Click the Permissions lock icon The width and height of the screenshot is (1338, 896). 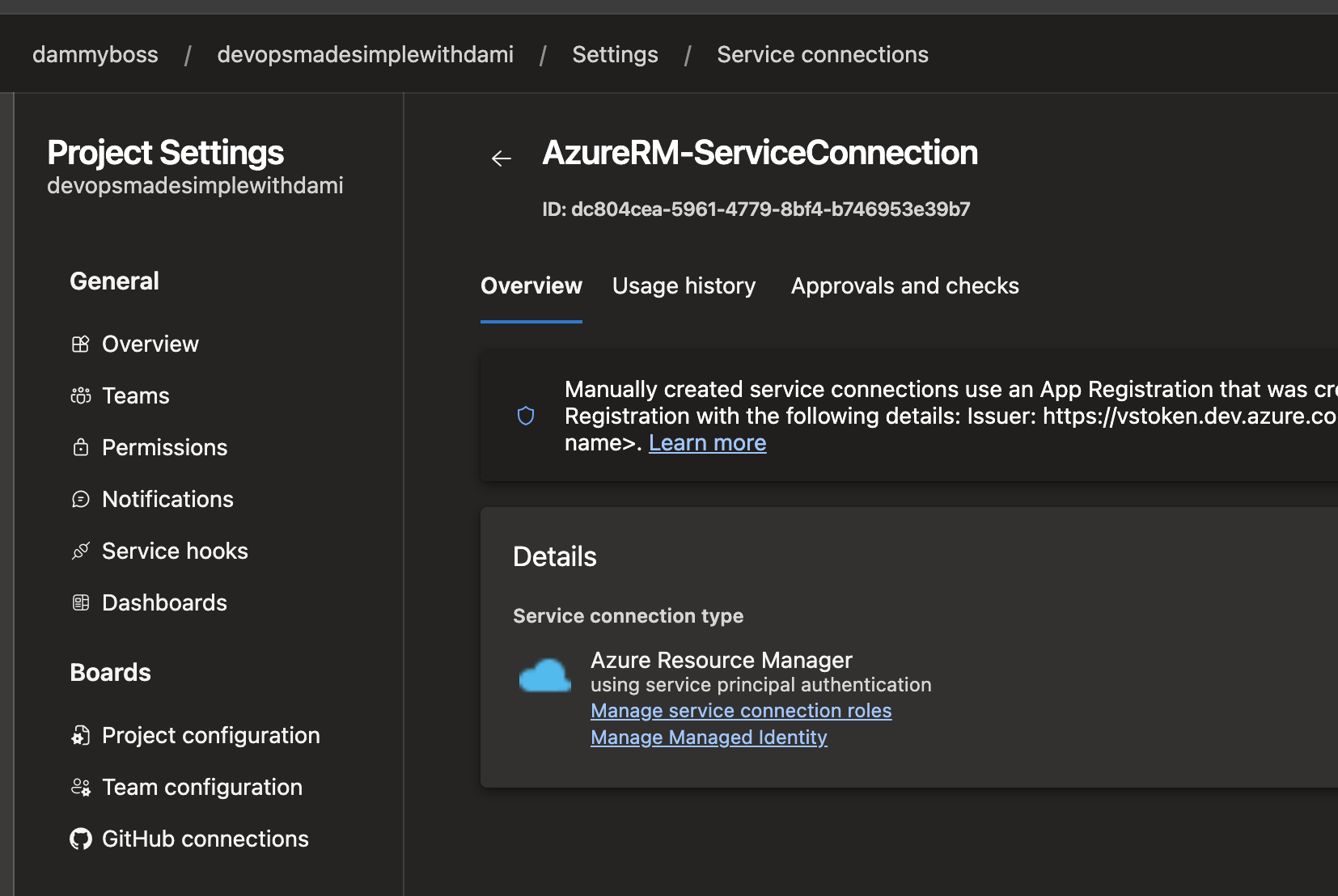click(81, 448)
